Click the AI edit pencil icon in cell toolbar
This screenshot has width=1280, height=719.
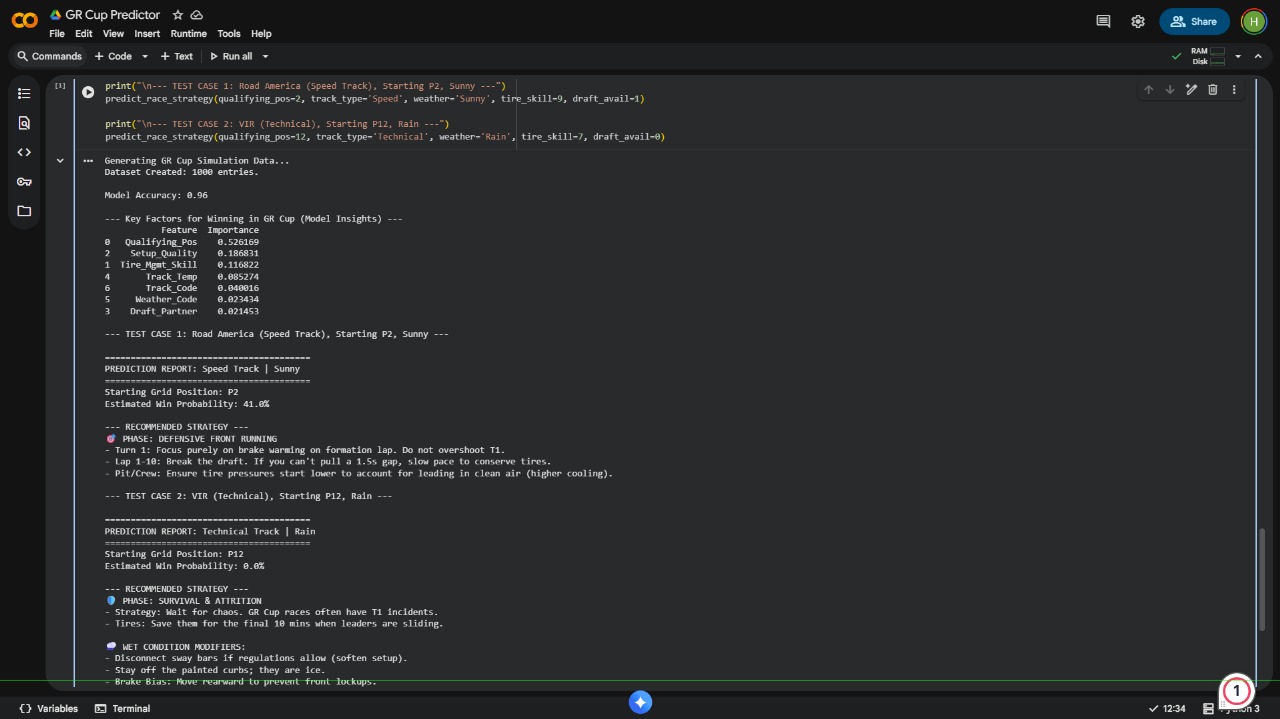point(1191,89)
